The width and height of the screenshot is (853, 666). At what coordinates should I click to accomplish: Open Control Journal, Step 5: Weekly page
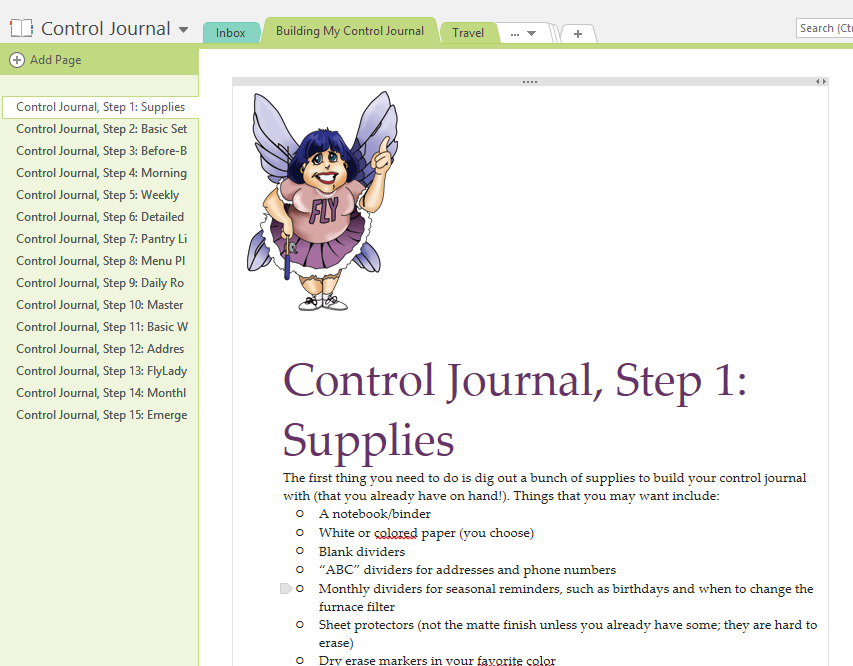[x=97, y=194]
